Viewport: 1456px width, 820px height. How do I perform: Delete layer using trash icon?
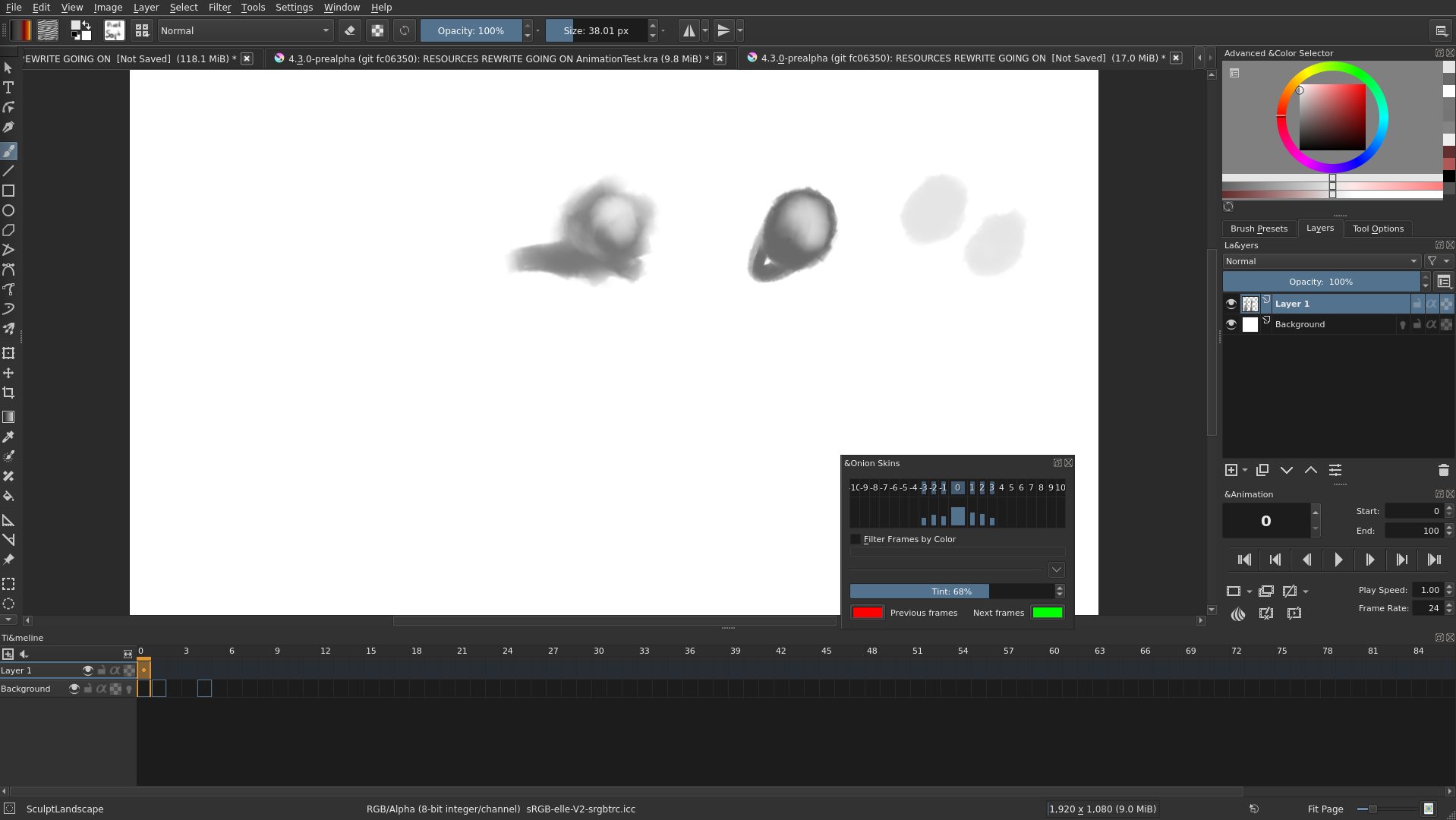coord(1443,470)
